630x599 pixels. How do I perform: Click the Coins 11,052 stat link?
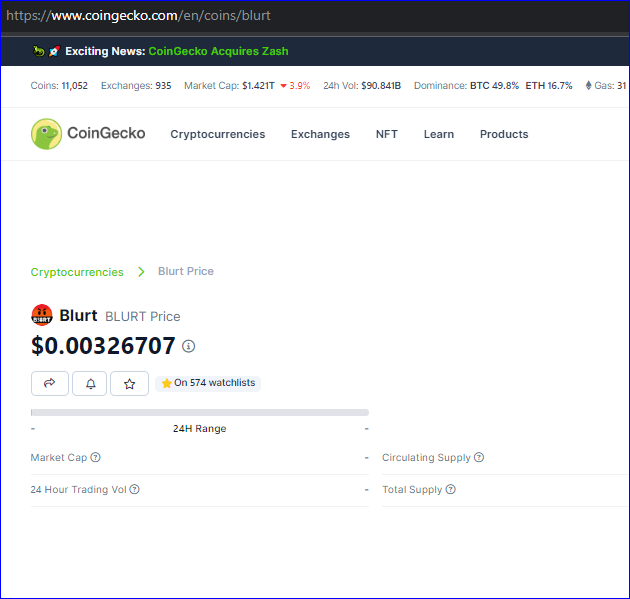click(x=59, y=86)
